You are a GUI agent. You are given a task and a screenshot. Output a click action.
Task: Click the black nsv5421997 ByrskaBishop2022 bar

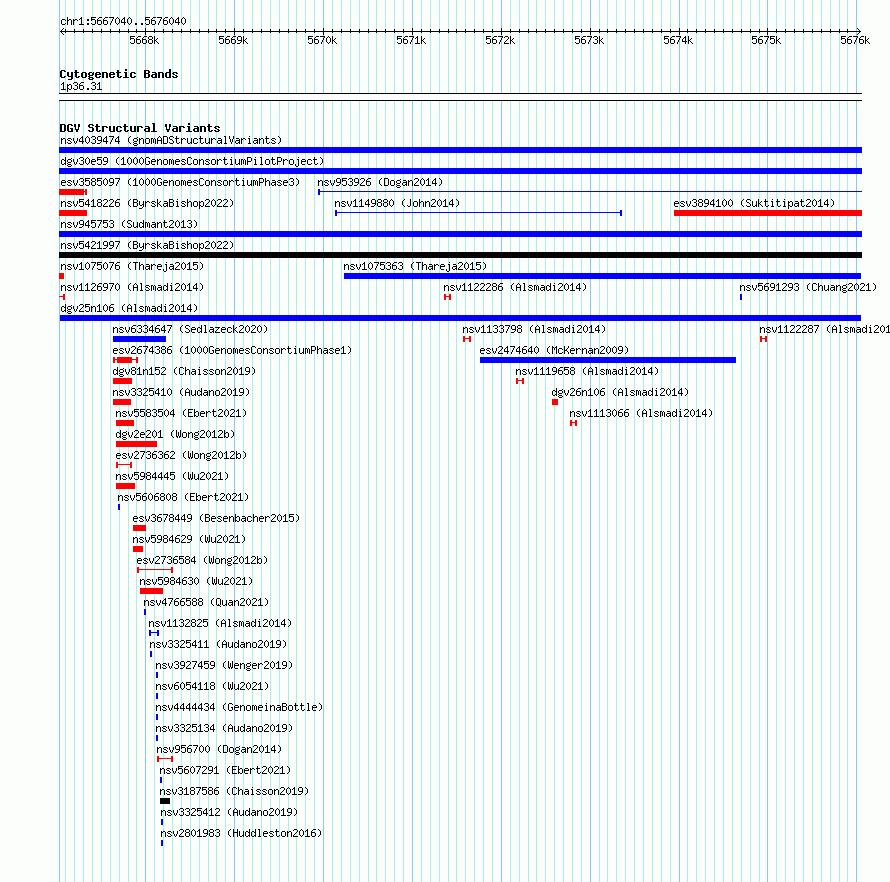[x=460, y=255]
